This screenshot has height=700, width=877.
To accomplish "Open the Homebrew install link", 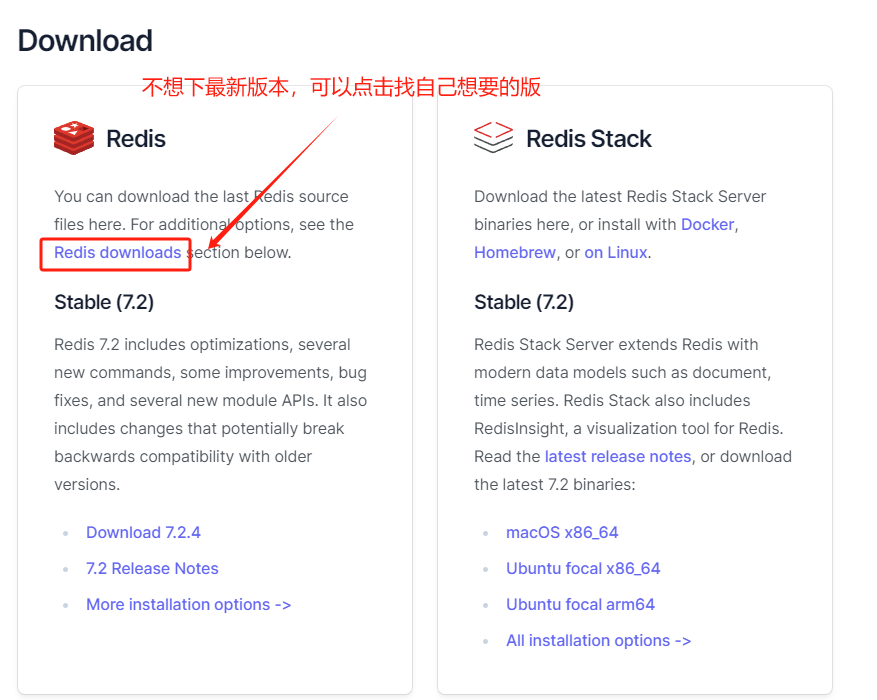I will 514,252.
